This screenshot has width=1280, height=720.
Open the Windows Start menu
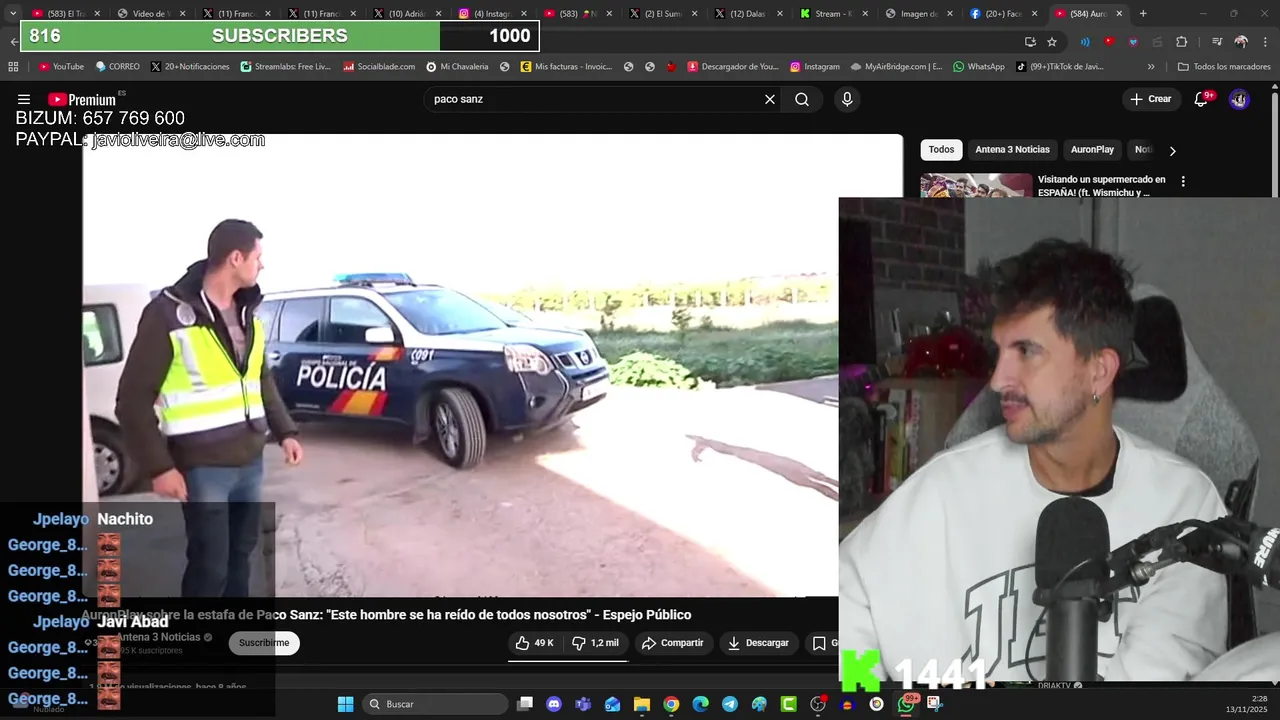click(345, 704)
